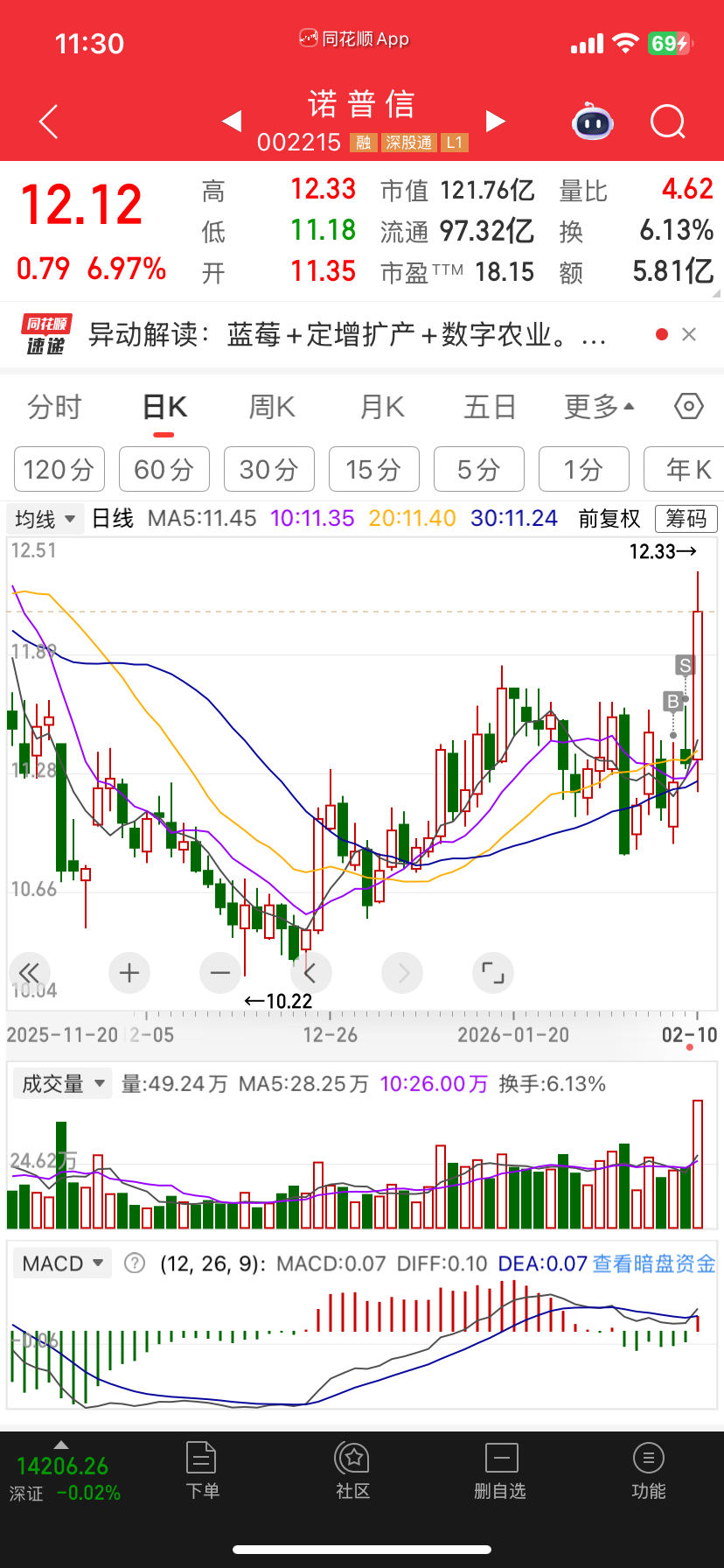
Task: Open 下单 order icon in bottom bar
Action: pos(202,1471)
